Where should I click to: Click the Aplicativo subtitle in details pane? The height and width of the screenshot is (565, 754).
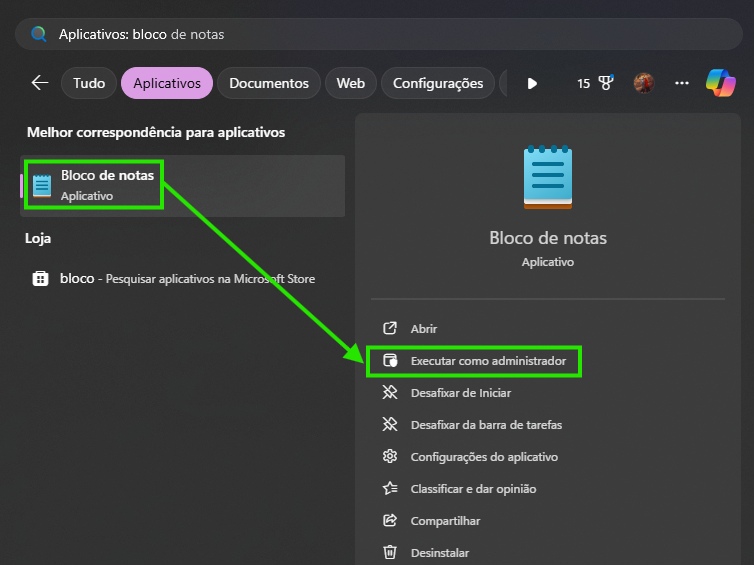point(548,262)
